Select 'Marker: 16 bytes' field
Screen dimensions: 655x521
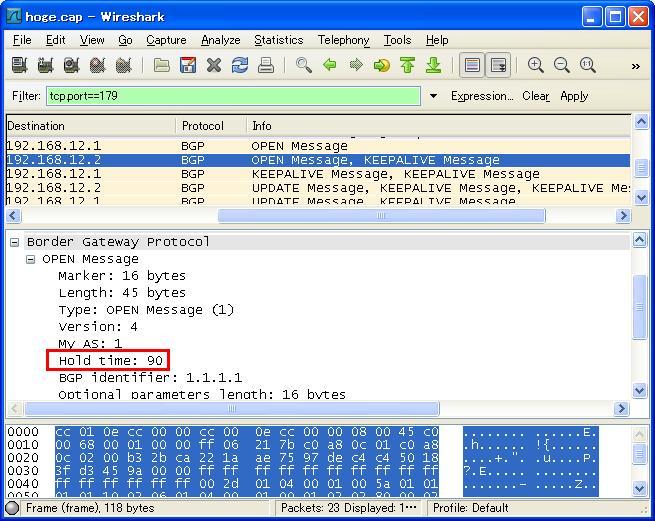[x=122, y=276]
